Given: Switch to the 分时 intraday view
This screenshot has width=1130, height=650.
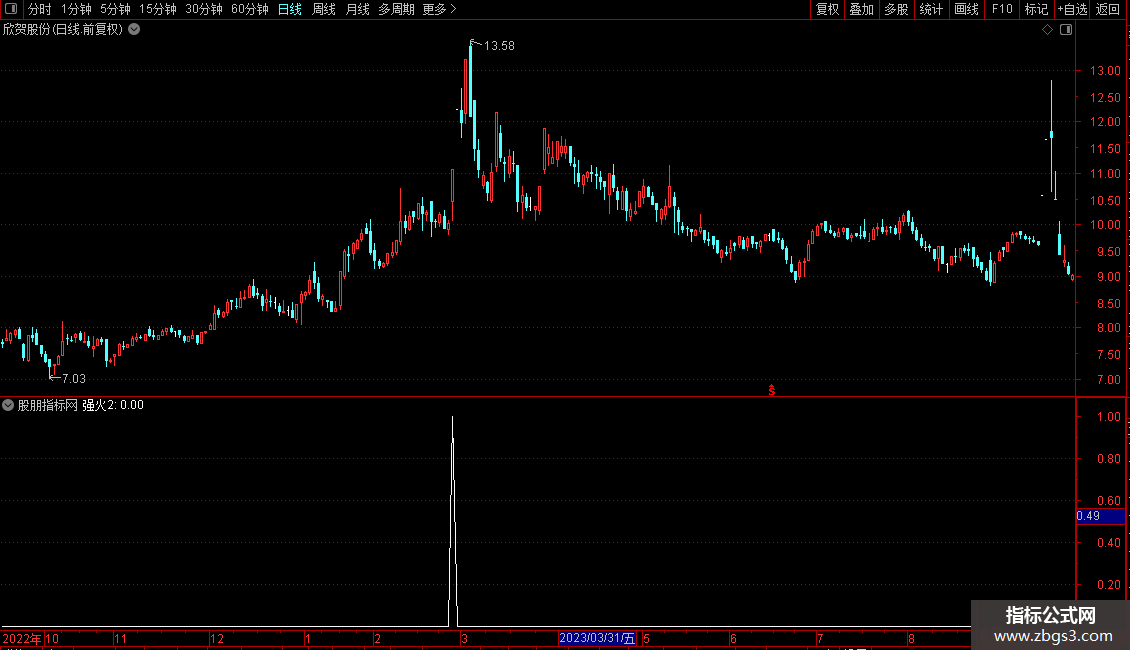Looking at the screenshot, I should point(40,9).
